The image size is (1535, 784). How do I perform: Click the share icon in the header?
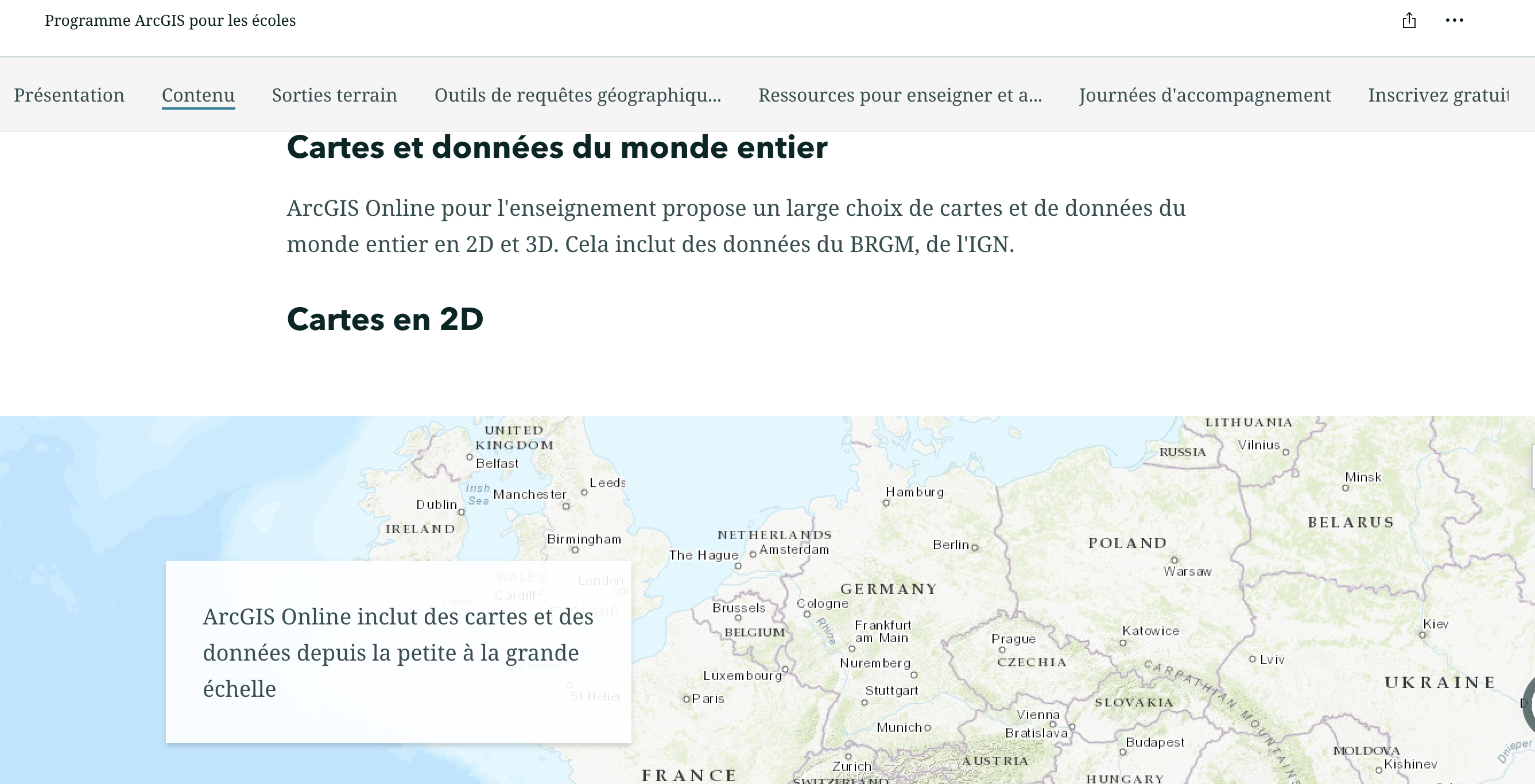pyautogui.click(x=1409, y=21)
